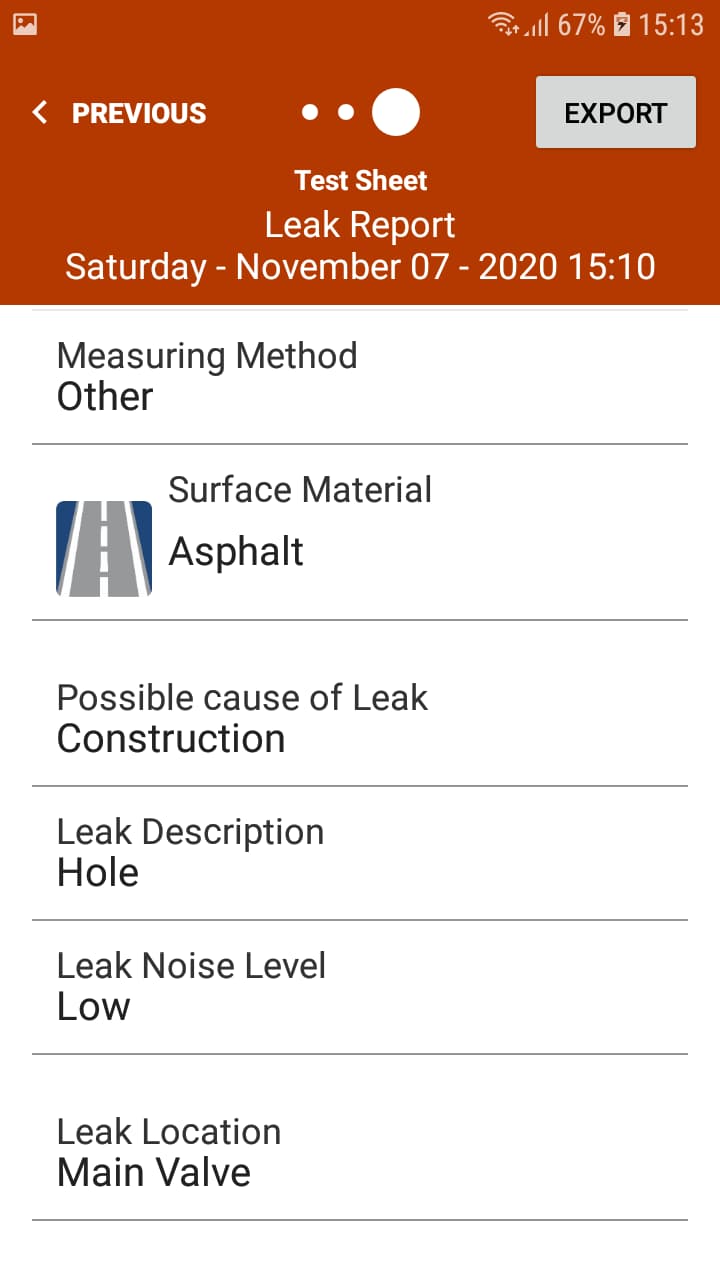Click the back chevron arrow icon
The height and width of the screenshot is (1280, 720).
[x=40, y=112]
